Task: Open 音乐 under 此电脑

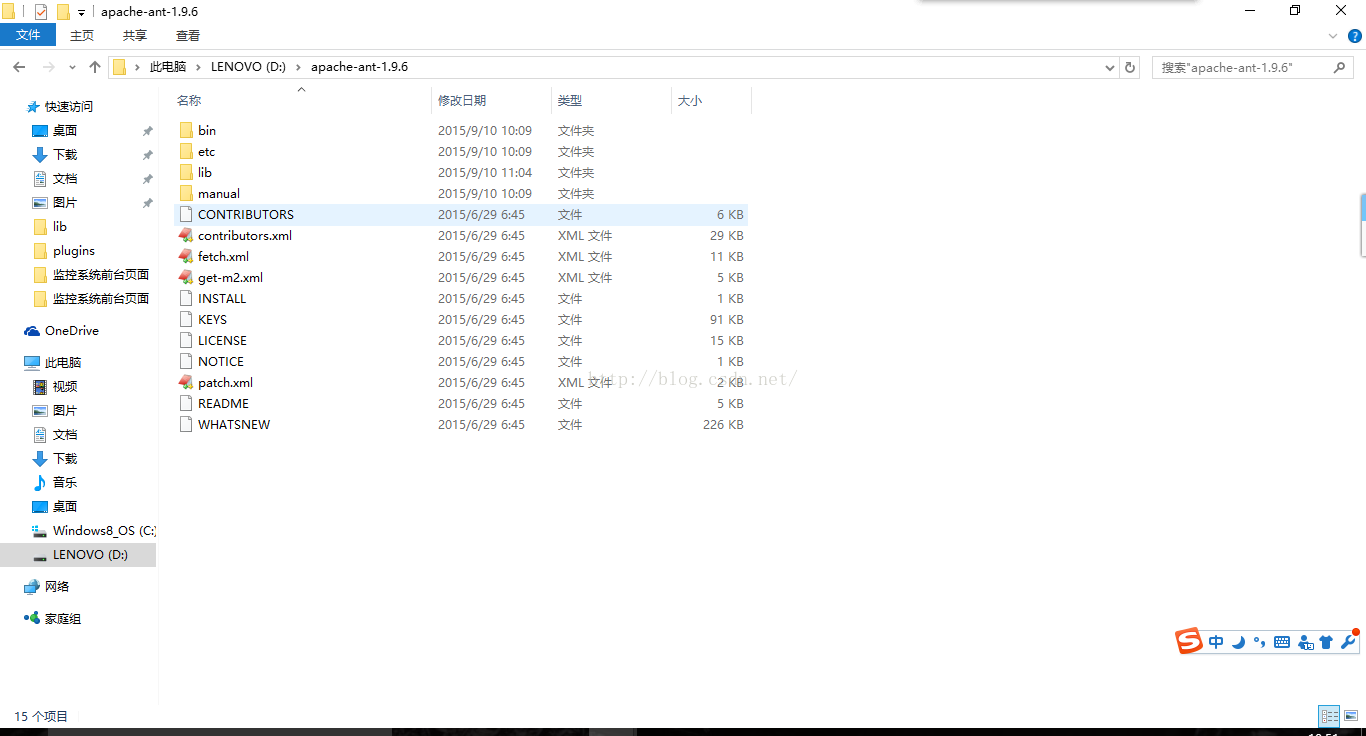Action: [65, 483]
